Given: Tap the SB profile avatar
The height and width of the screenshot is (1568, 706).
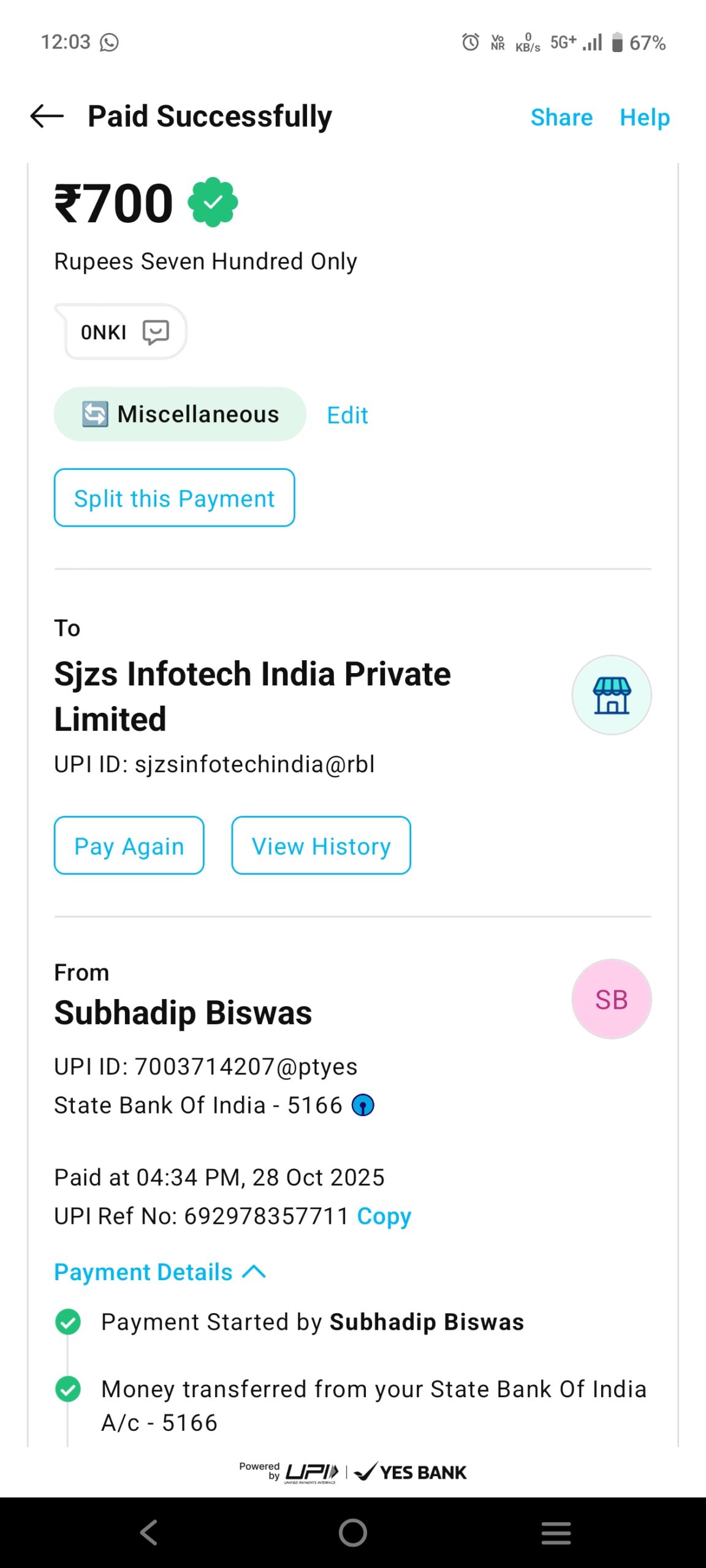Looking at the screenshot, I should click(611, 999).
